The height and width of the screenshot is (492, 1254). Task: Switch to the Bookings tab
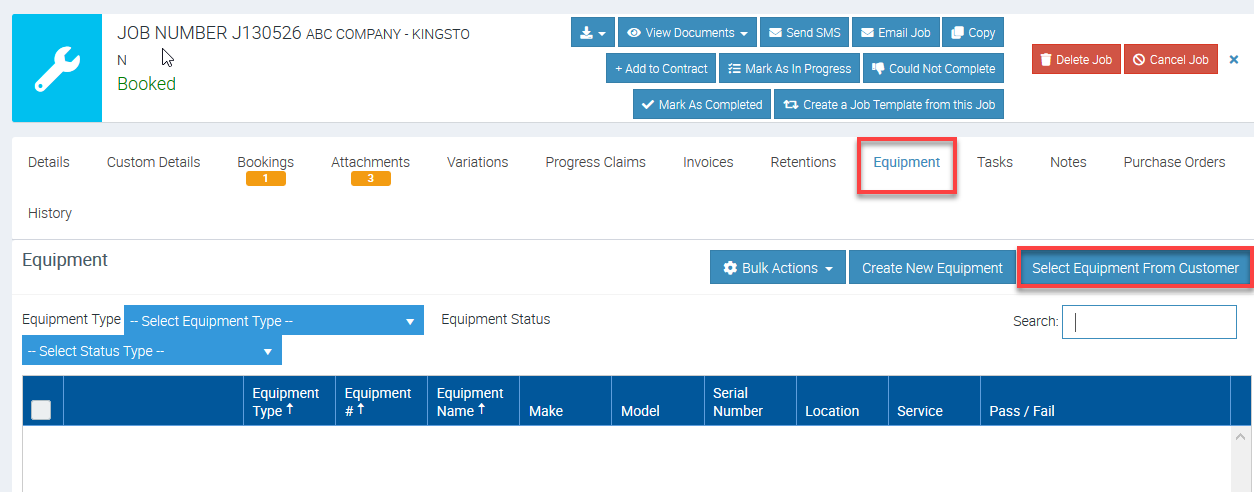pos(265,162)
